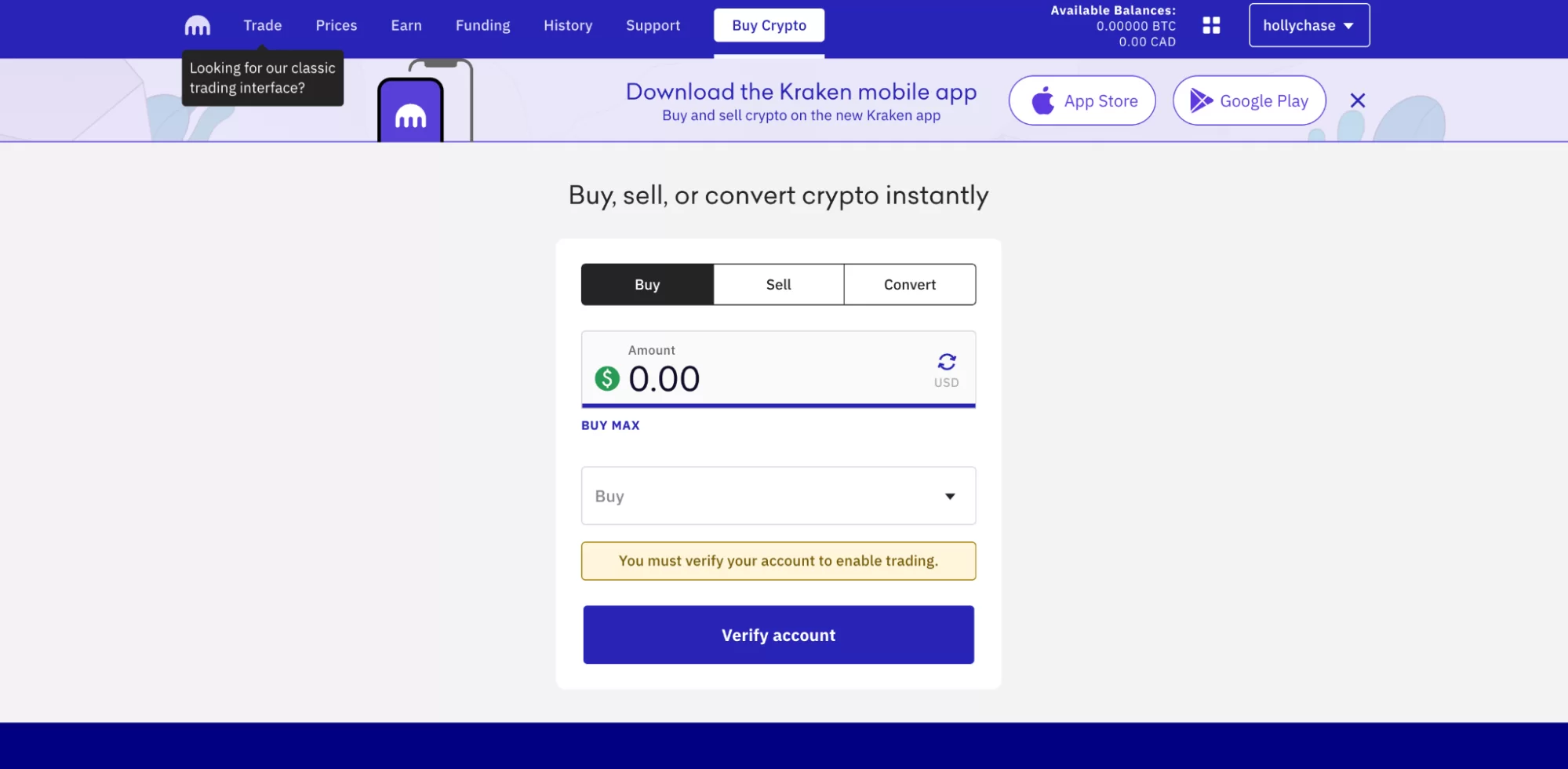This screenshot has height=769, width=1568.
Task: Download from the App Store button
Action: (1082, 100)
